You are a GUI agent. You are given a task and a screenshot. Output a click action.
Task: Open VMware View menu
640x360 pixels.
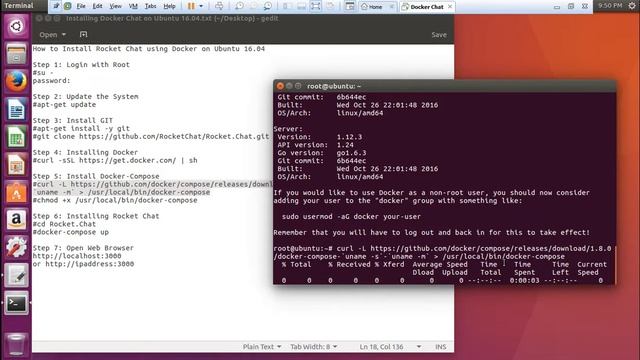(116, 6)
